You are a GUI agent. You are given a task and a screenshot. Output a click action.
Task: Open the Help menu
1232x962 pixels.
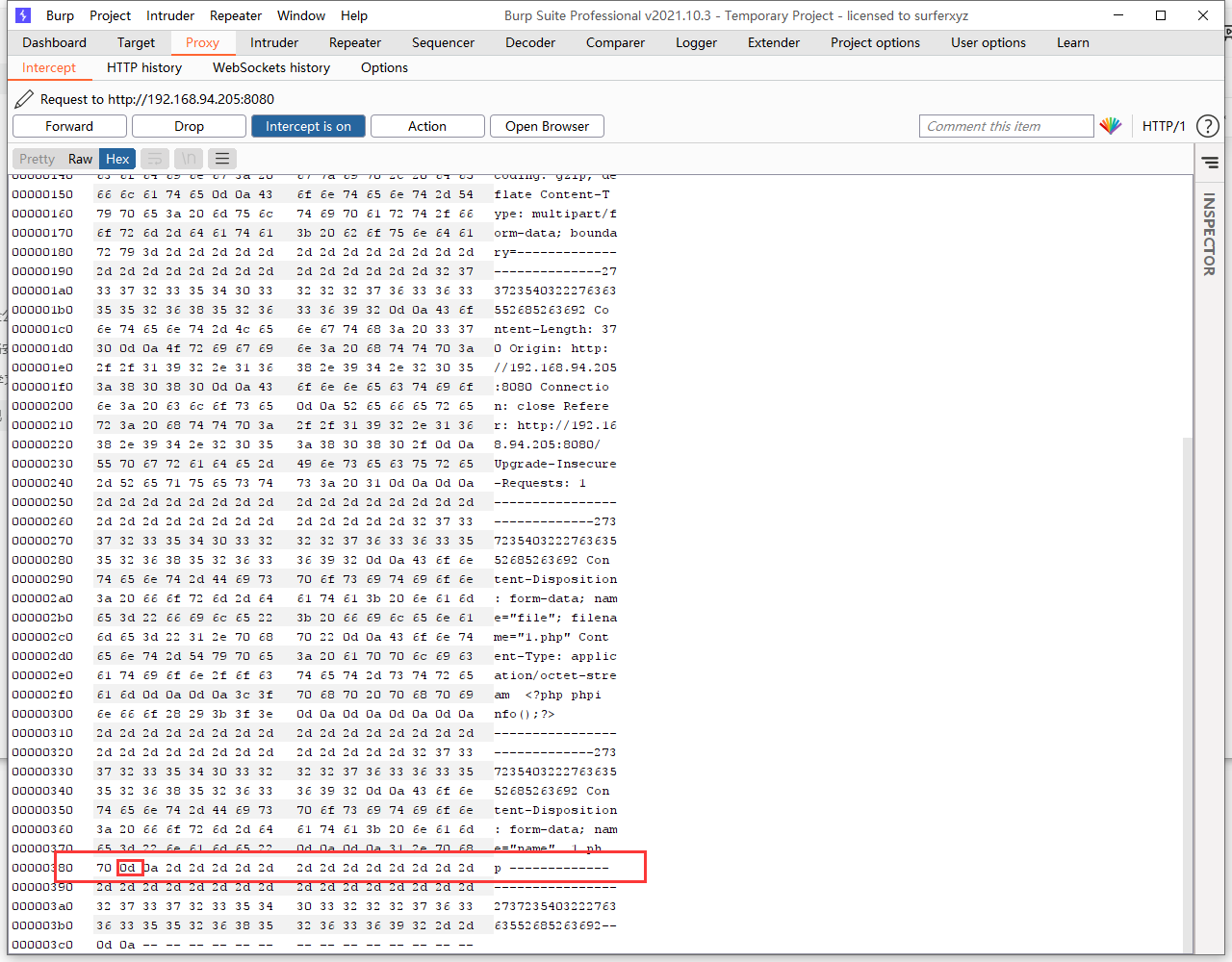[x=354, y=15]
